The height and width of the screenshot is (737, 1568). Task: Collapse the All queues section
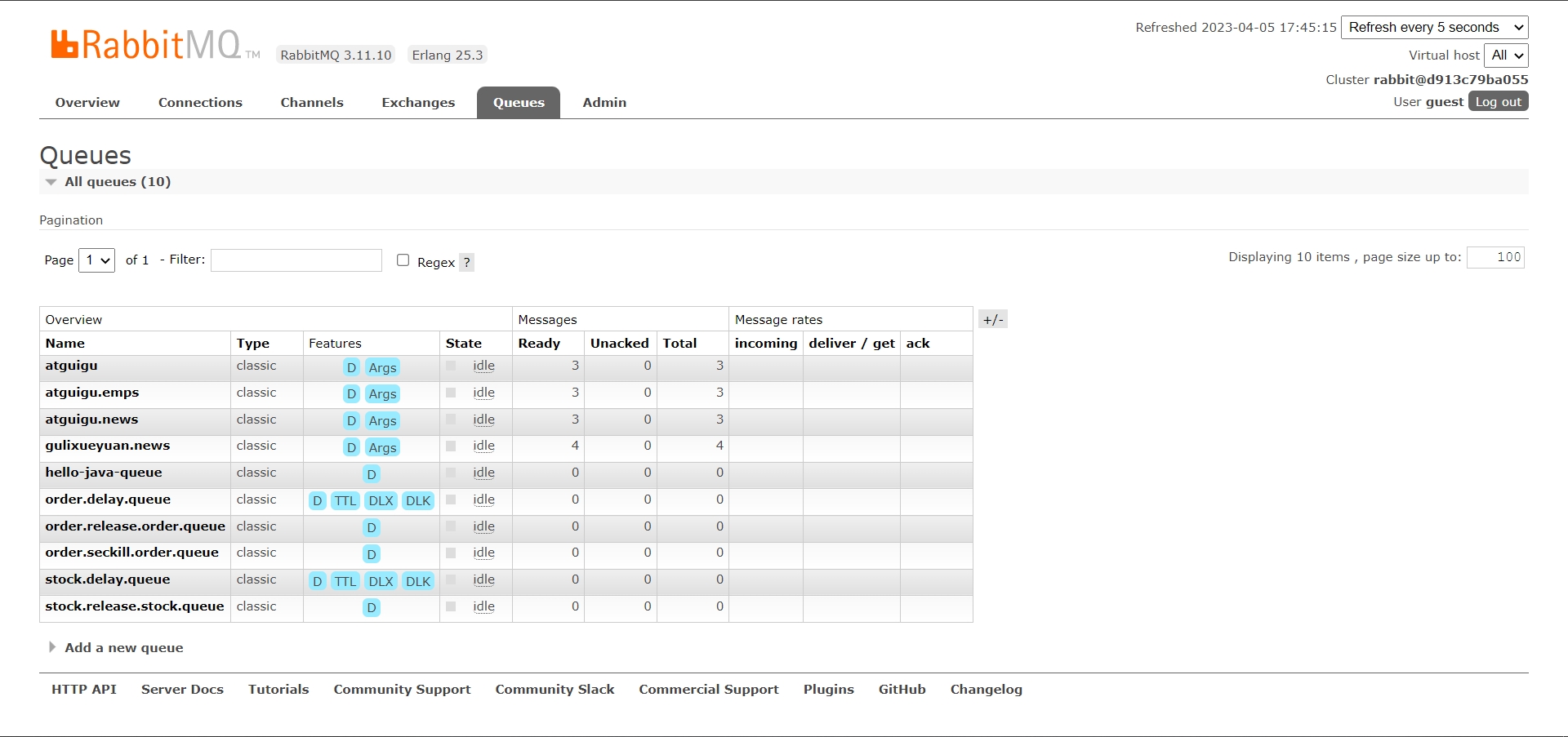(117, 182)
